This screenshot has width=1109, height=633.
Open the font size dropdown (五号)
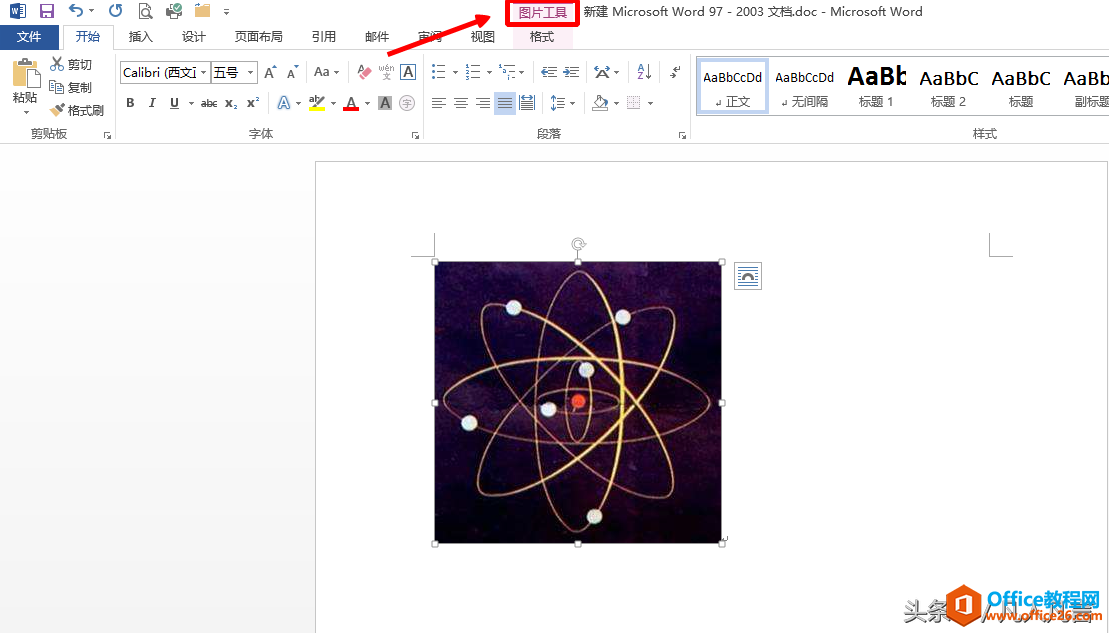point(249,72)
